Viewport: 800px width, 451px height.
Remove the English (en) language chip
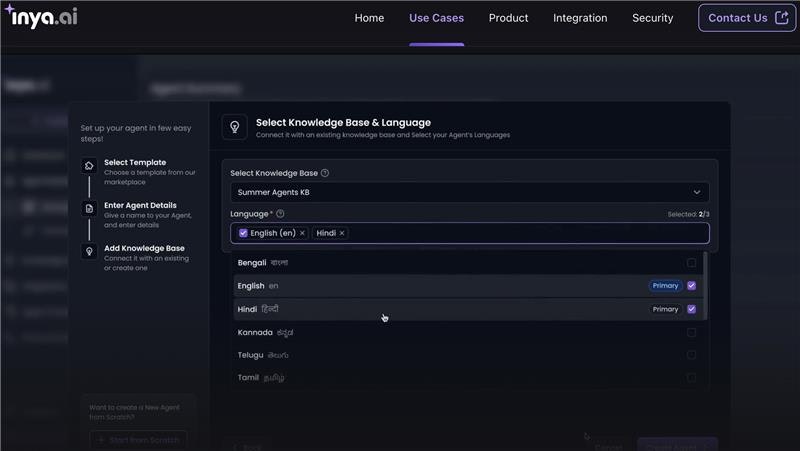pyautogui.click(x=303, y=233)
